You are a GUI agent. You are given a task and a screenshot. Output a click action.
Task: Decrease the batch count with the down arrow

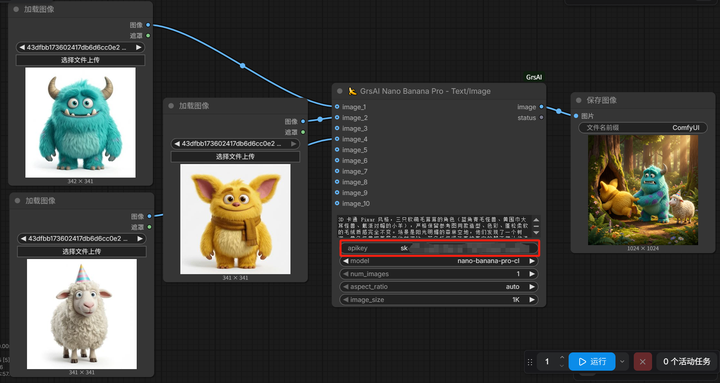562,366
